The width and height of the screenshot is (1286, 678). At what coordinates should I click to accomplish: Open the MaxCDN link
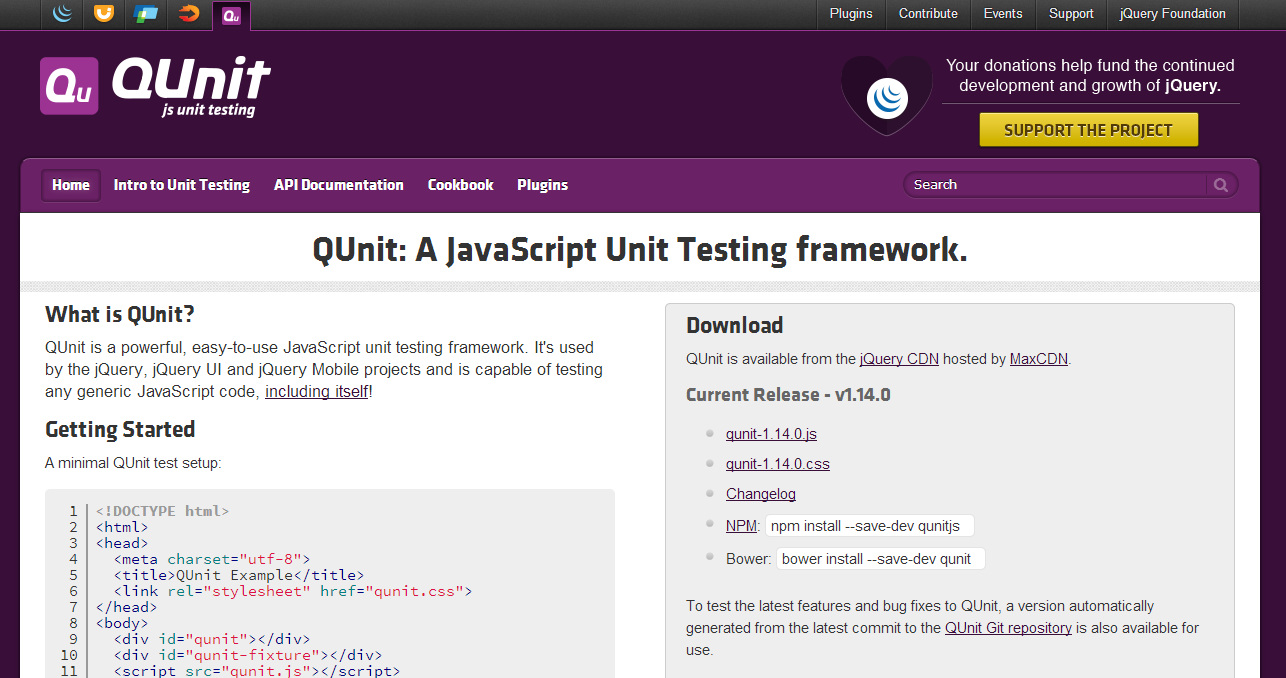[x=1039, y=359]
